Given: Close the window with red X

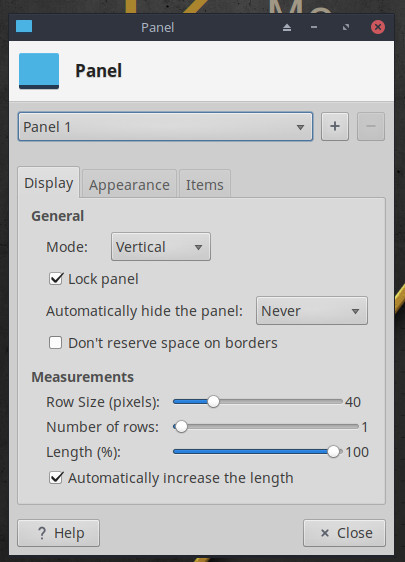Looking at the screenshot, I should (378, 27).
